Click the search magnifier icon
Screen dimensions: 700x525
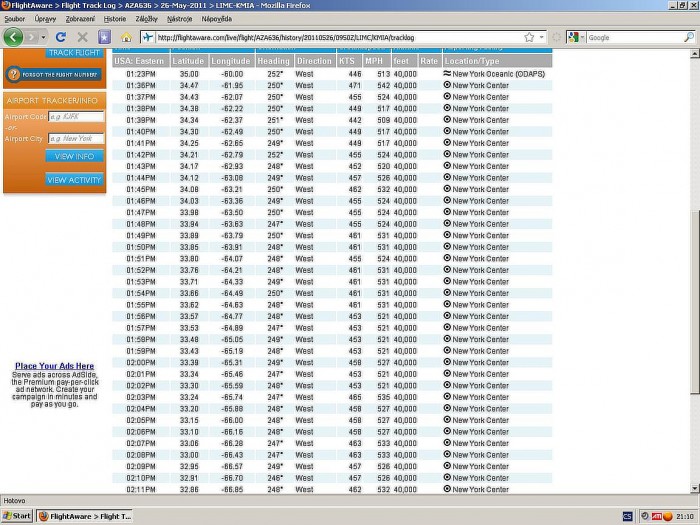coord(689,38)
